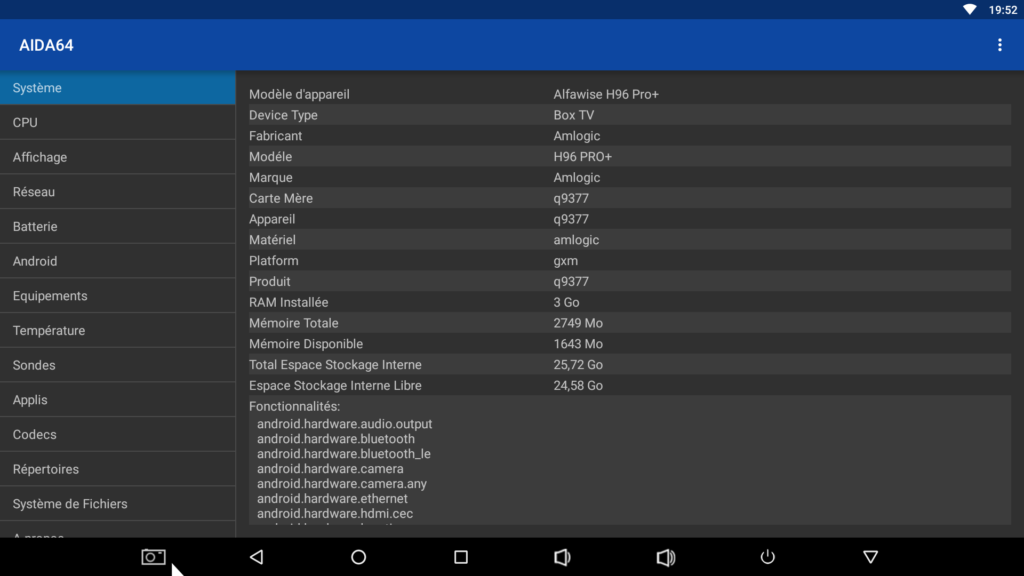Select the Device Type row label

tap(283, 115)
